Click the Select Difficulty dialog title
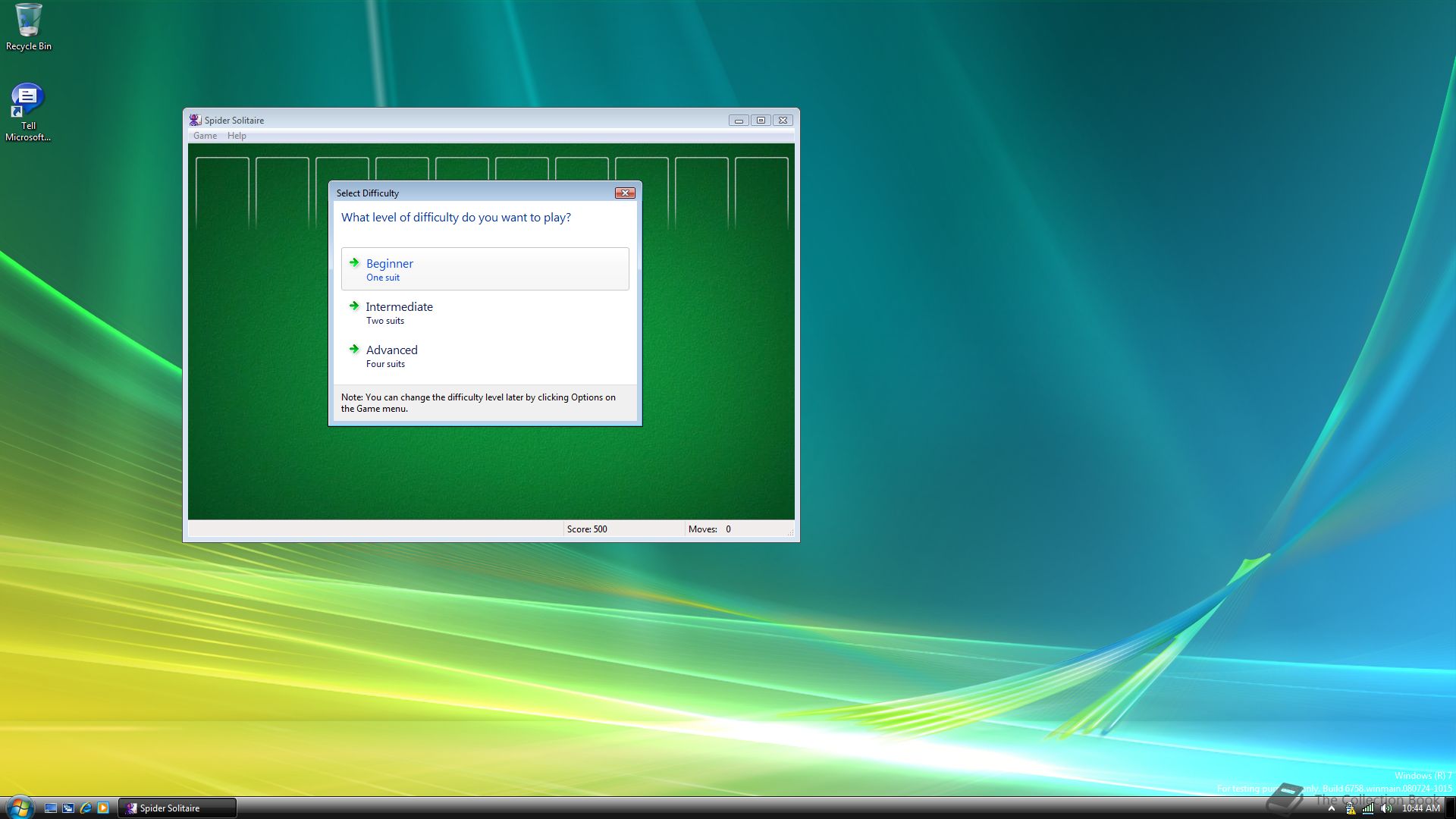 [x=368, y=193]
